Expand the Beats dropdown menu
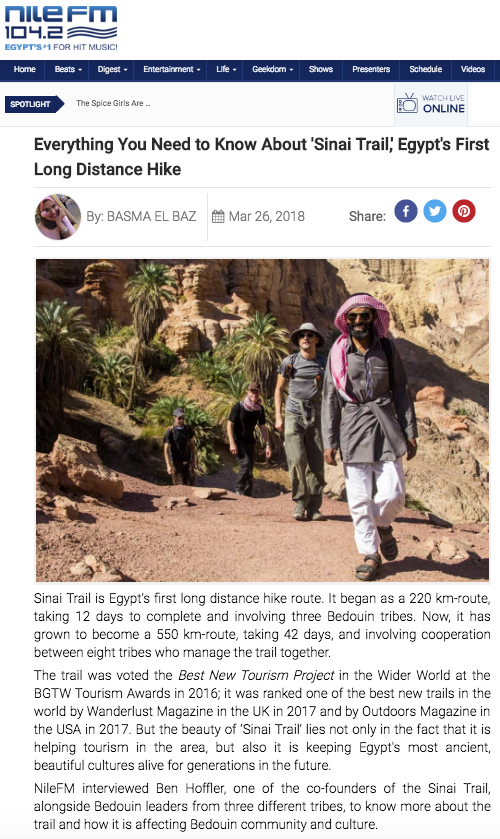This screenshot has width=500, height=839. (x=68, y=70)
